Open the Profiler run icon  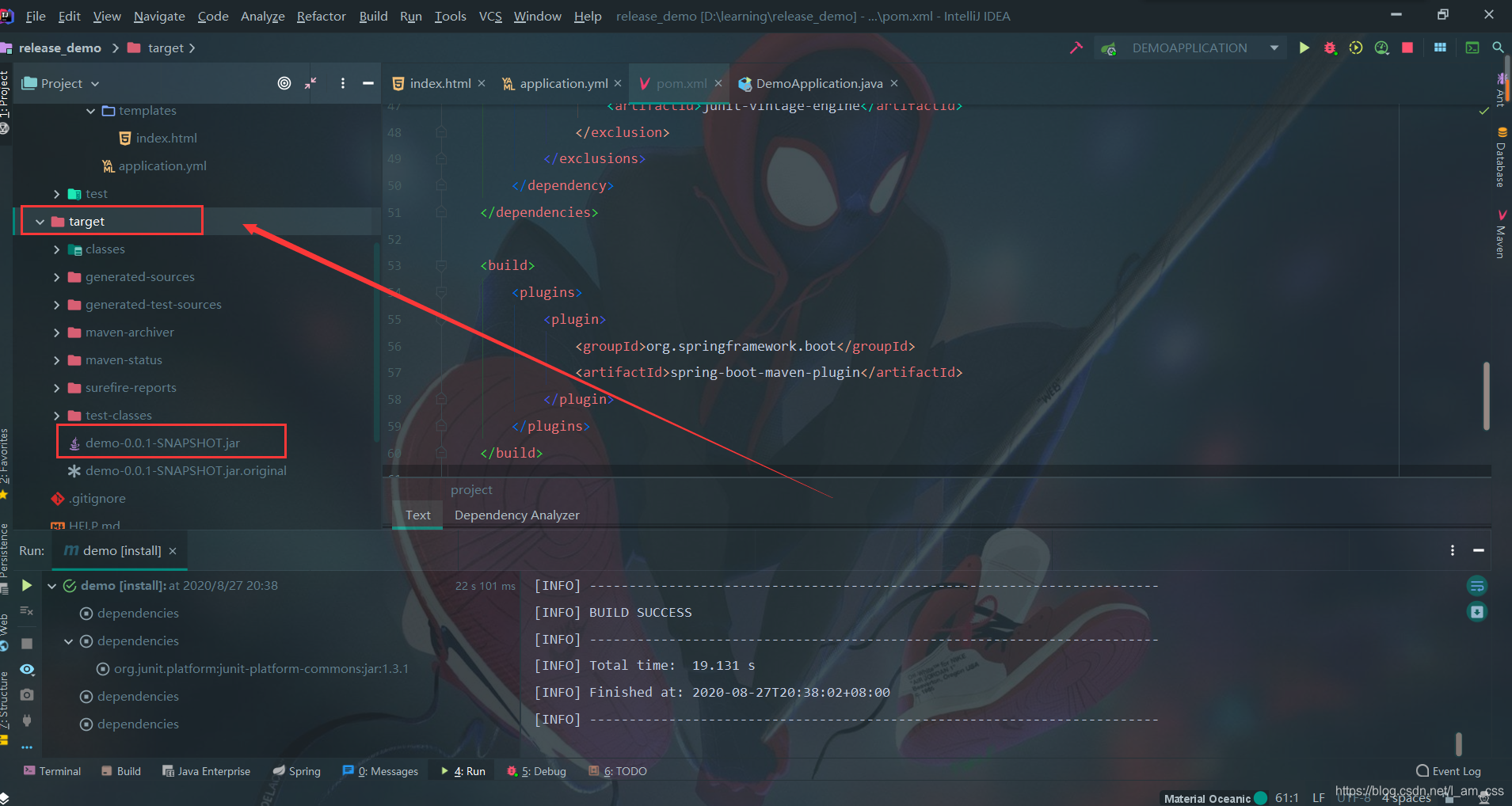click(x=1382, y=48)
